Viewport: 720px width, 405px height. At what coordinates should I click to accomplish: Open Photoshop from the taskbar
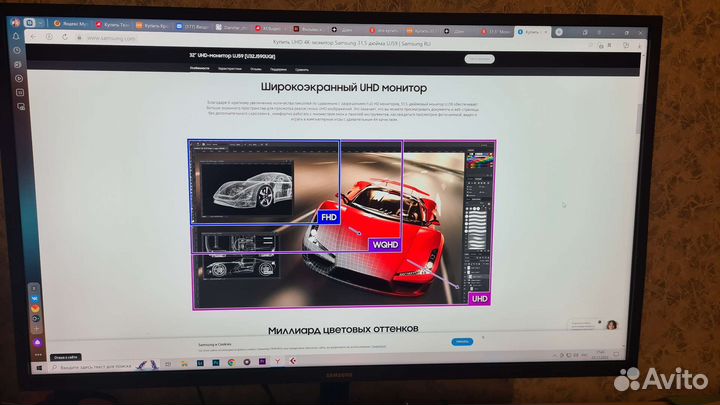(x=216, y=363)
